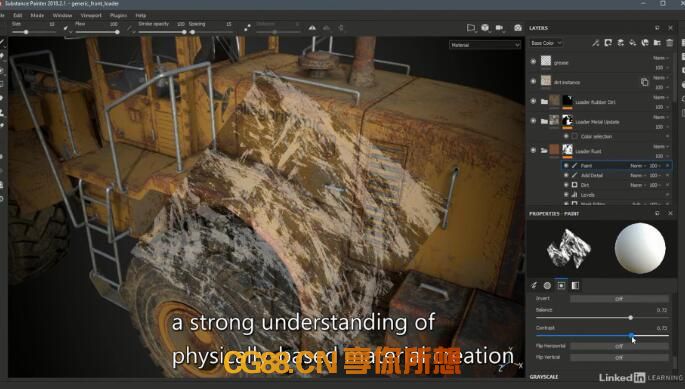Click the perspective view icon in viewport toolbar

coord(471,28)
